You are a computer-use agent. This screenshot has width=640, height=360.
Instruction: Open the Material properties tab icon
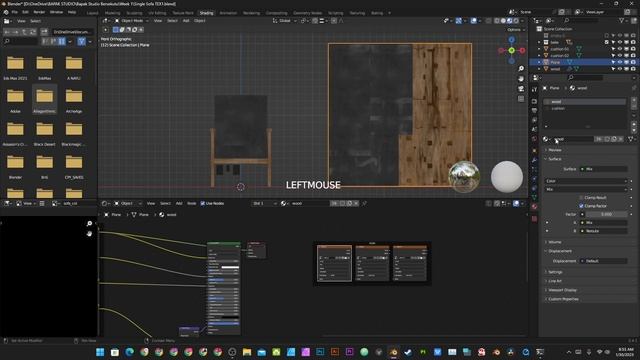tap(534, 207)
